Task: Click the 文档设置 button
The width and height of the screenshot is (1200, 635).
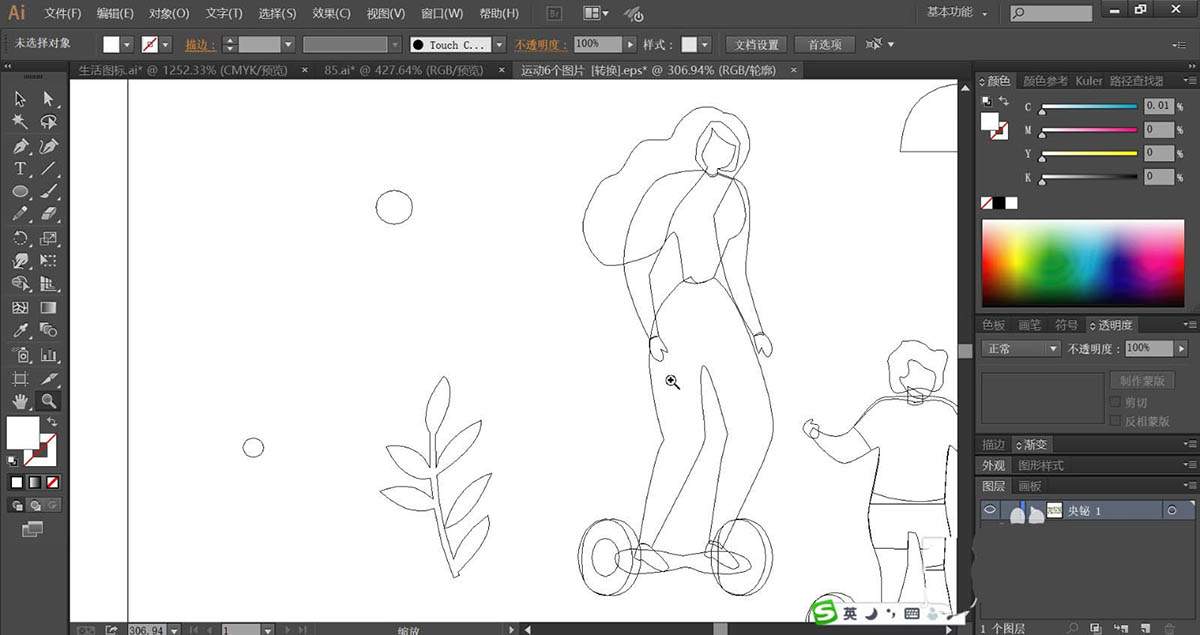Action: [756, 45]
